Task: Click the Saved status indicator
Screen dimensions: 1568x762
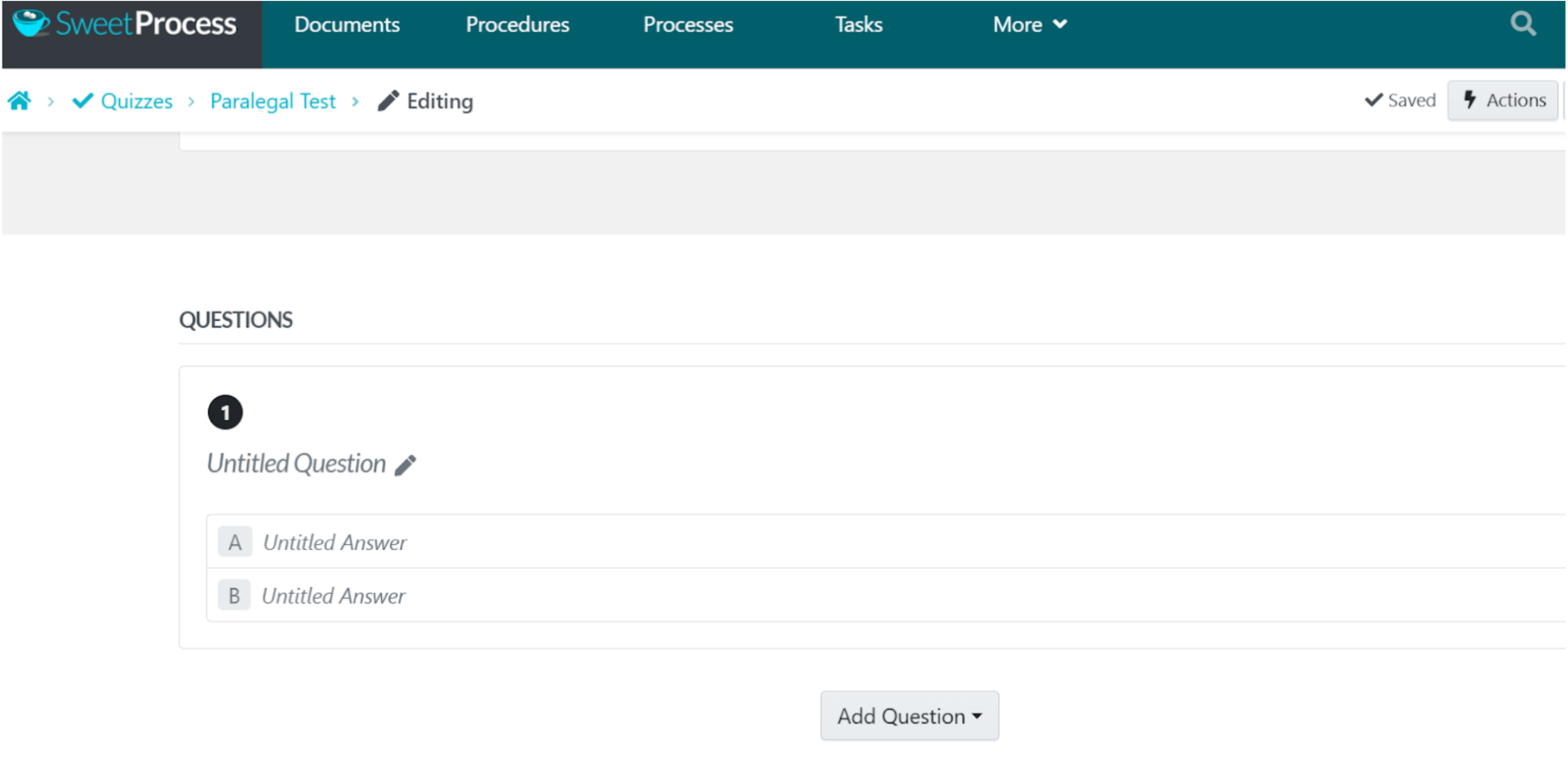Action: click(x=1400, y=100)
